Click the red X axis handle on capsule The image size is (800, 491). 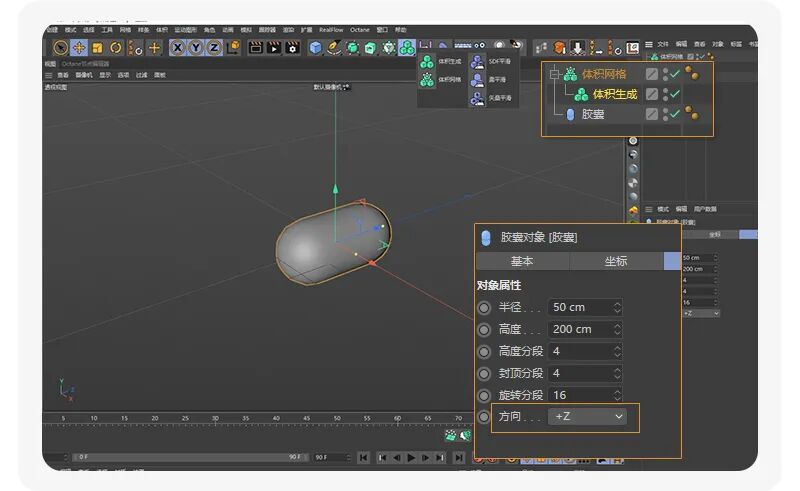pos(372,263)
